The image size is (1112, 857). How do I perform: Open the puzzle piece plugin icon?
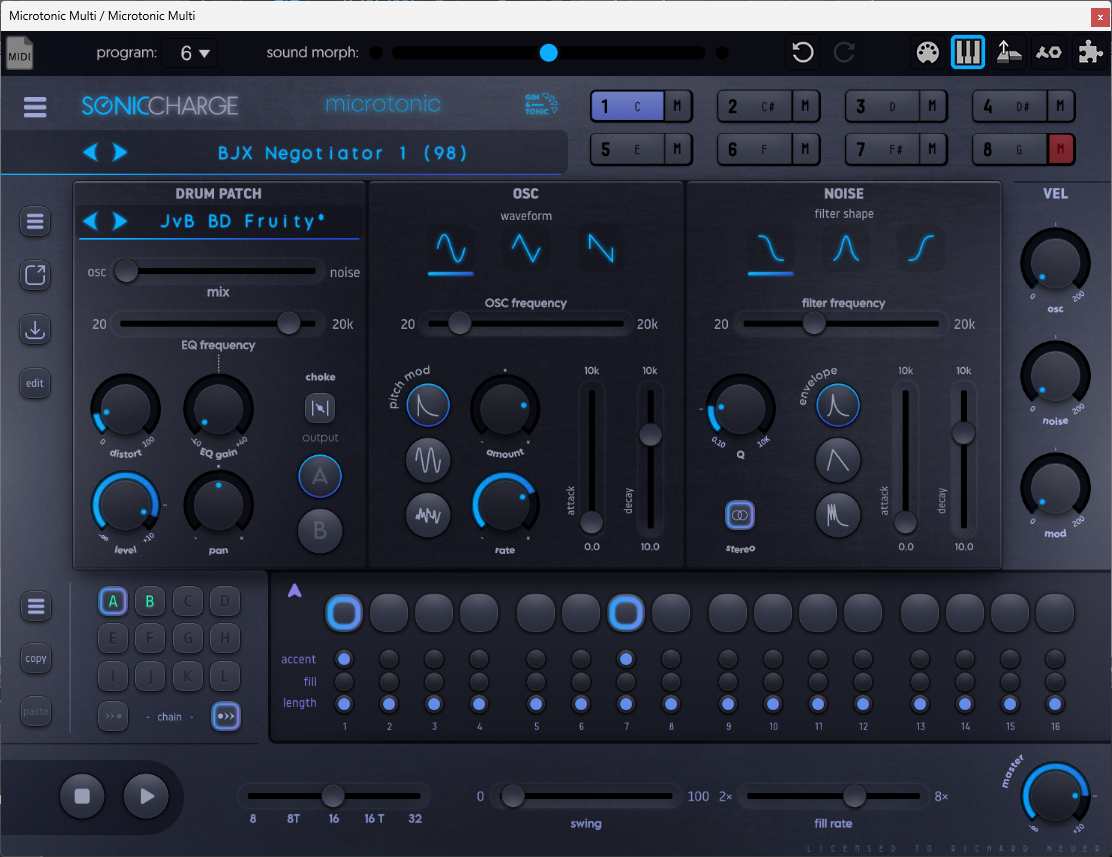tap(1090, 52)
